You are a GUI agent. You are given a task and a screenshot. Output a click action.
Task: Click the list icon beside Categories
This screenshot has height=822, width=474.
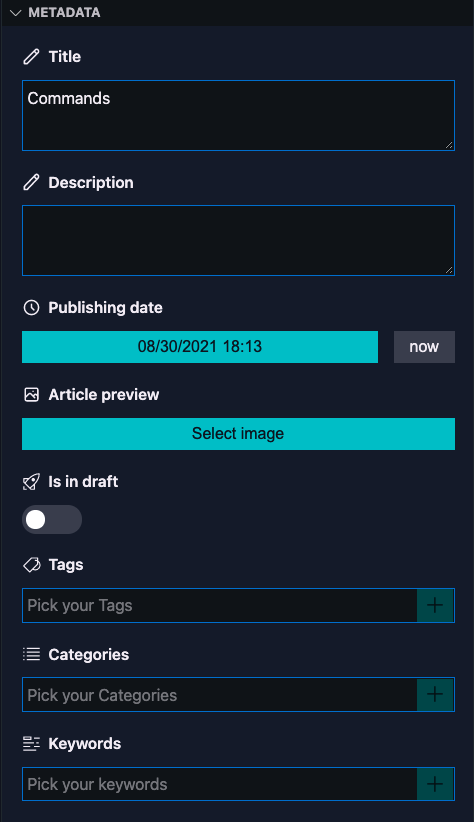(x=31, y=654)
